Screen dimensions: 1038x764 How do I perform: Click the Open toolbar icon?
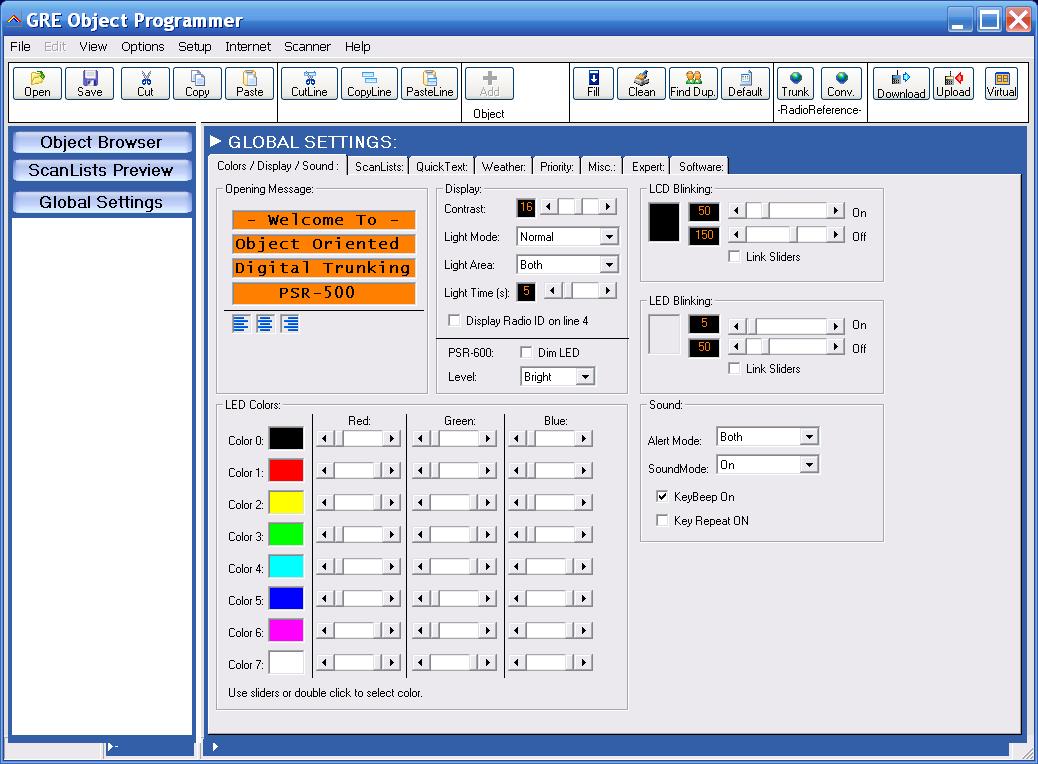tap(38, 84)
